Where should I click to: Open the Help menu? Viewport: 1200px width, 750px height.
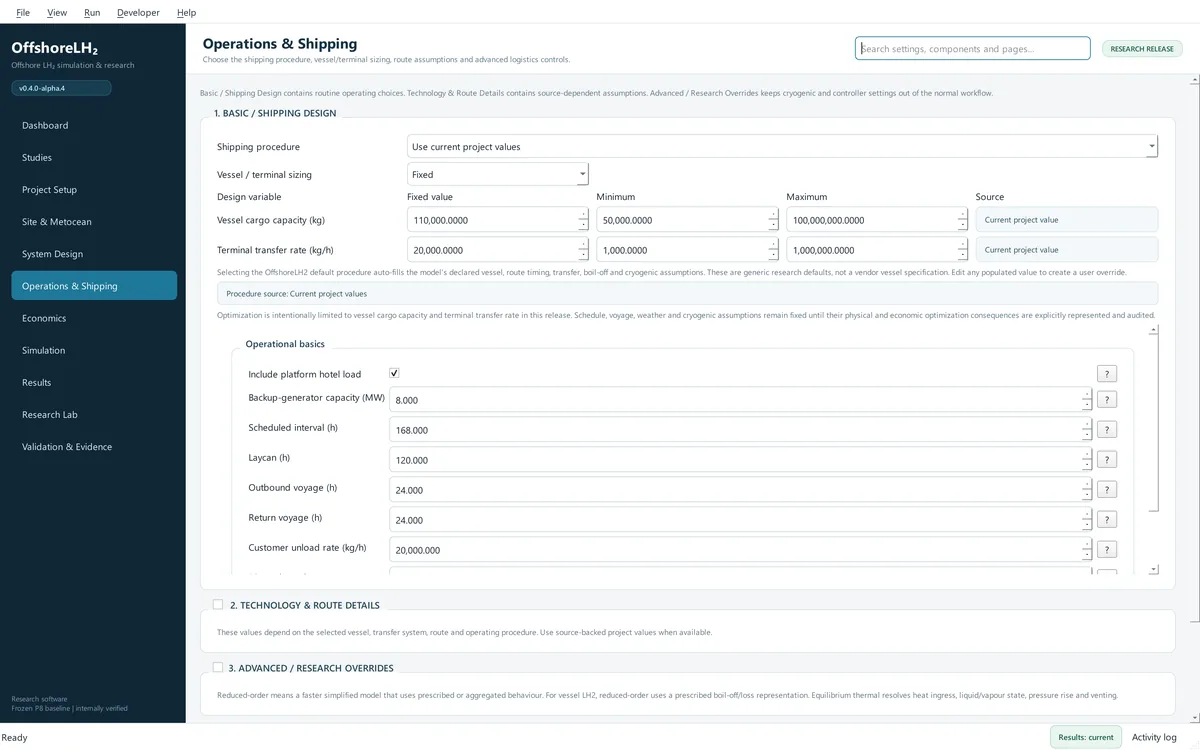(186, 12)
